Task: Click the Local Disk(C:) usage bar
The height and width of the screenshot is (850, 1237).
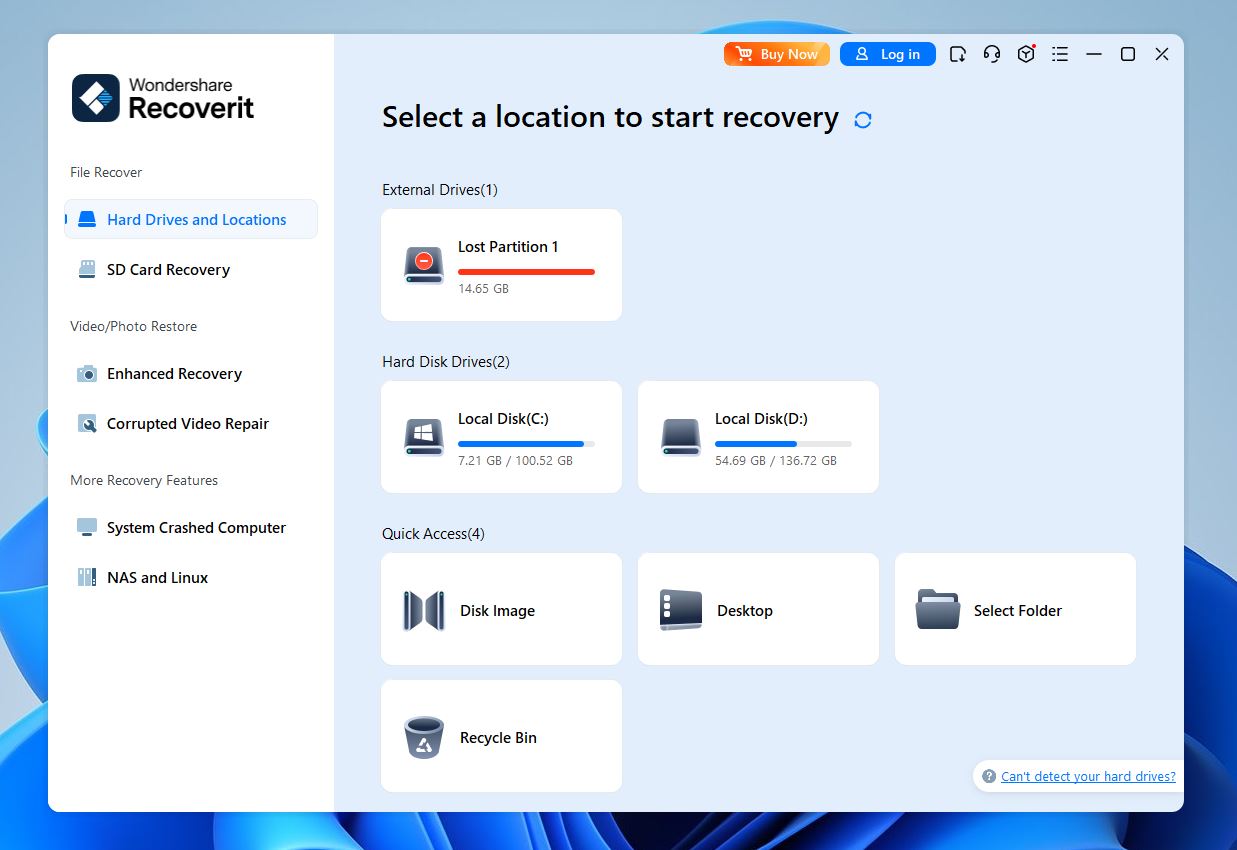Action: click(526, 444)
